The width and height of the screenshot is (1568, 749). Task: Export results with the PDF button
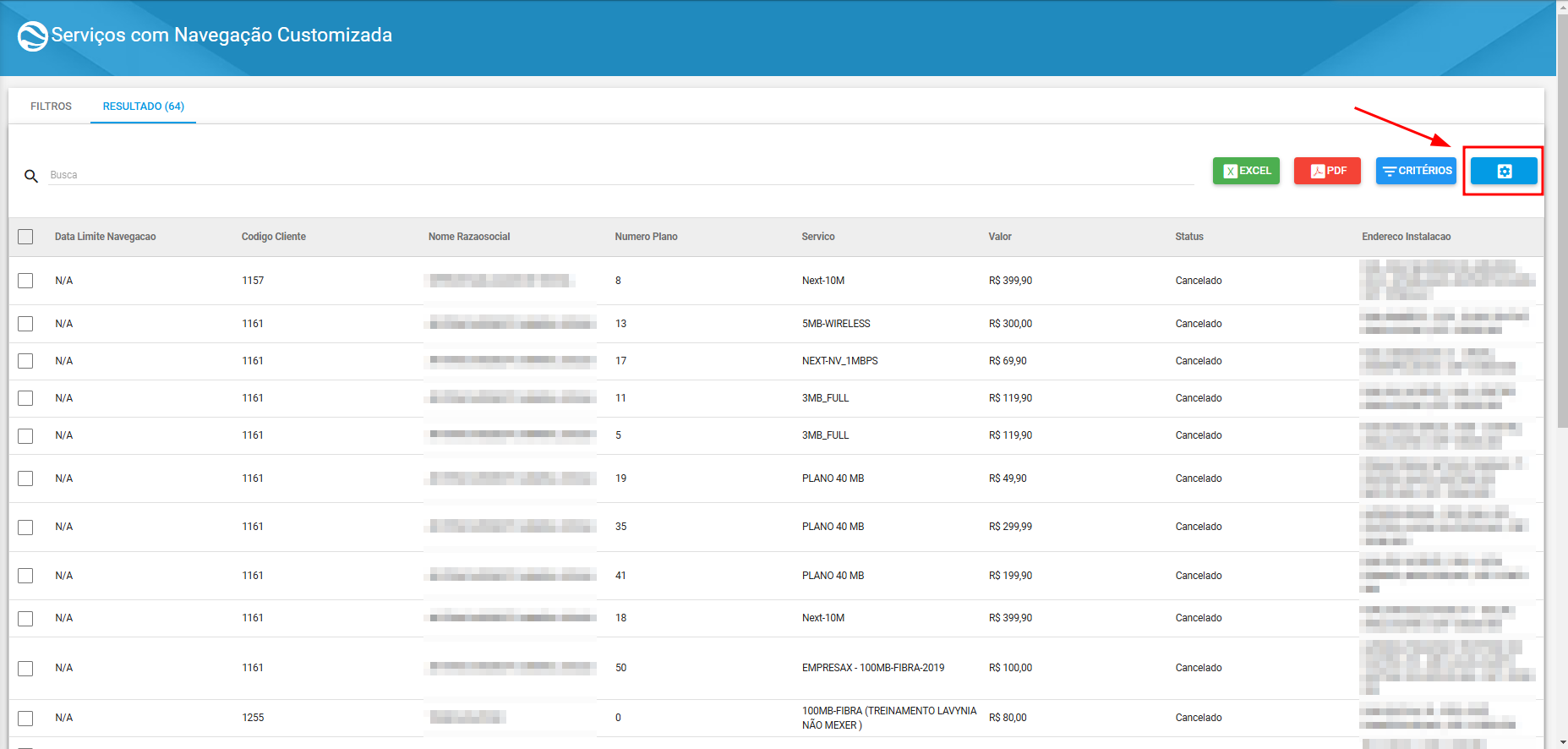[1327, 171]
